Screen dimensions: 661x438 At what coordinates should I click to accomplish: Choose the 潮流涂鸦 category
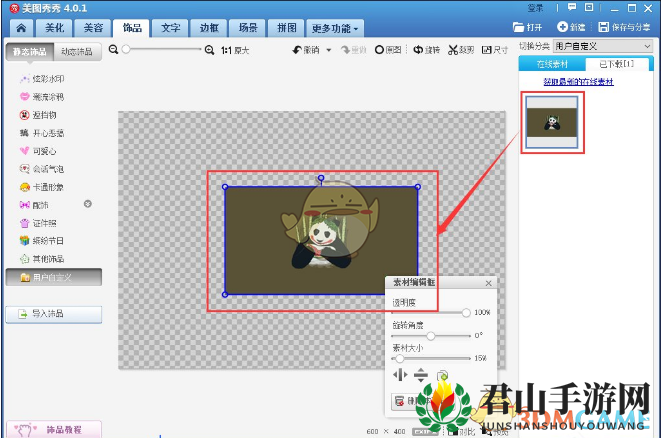42,97
